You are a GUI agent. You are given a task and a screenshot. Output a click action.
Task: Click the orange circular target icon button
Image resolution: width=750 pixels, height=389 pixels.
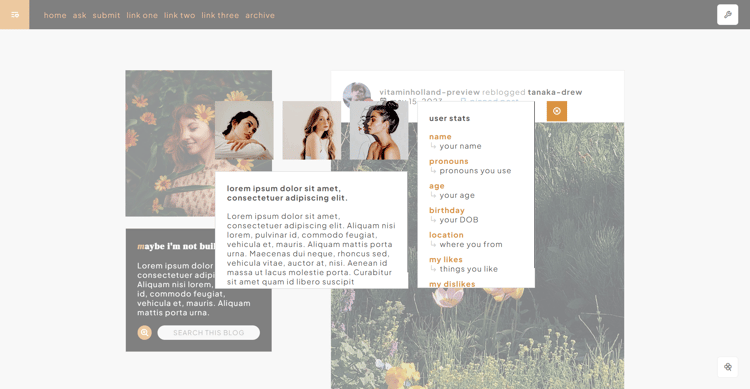point(557,111)
